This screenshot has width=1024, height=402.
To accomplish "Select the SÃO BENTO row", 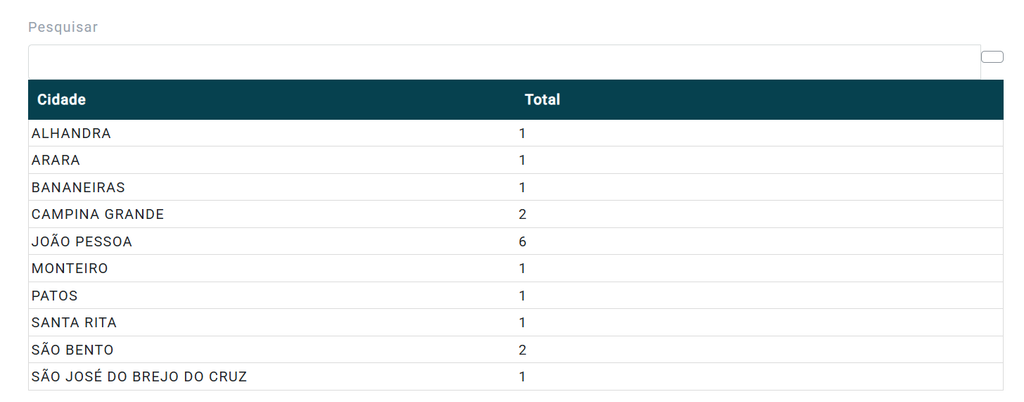I will (515, 350).
